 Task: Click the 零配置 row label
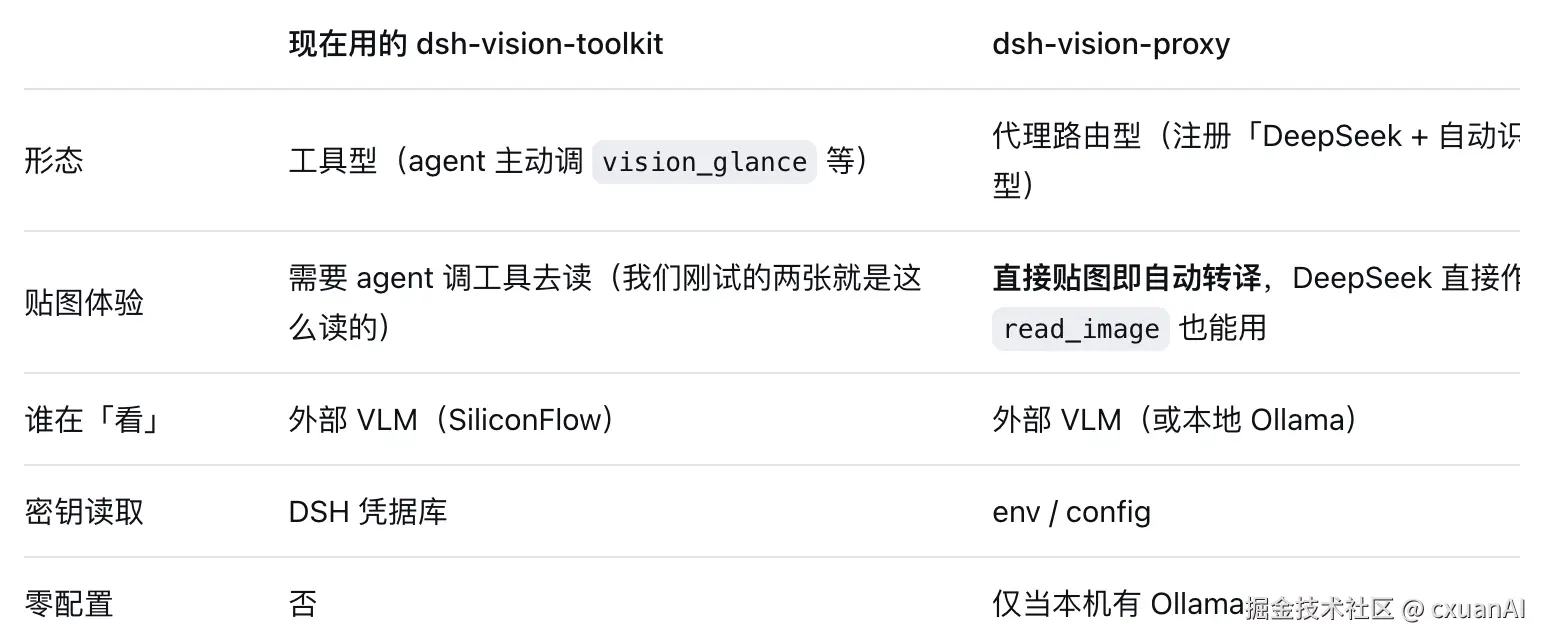[x=69, y=604]
